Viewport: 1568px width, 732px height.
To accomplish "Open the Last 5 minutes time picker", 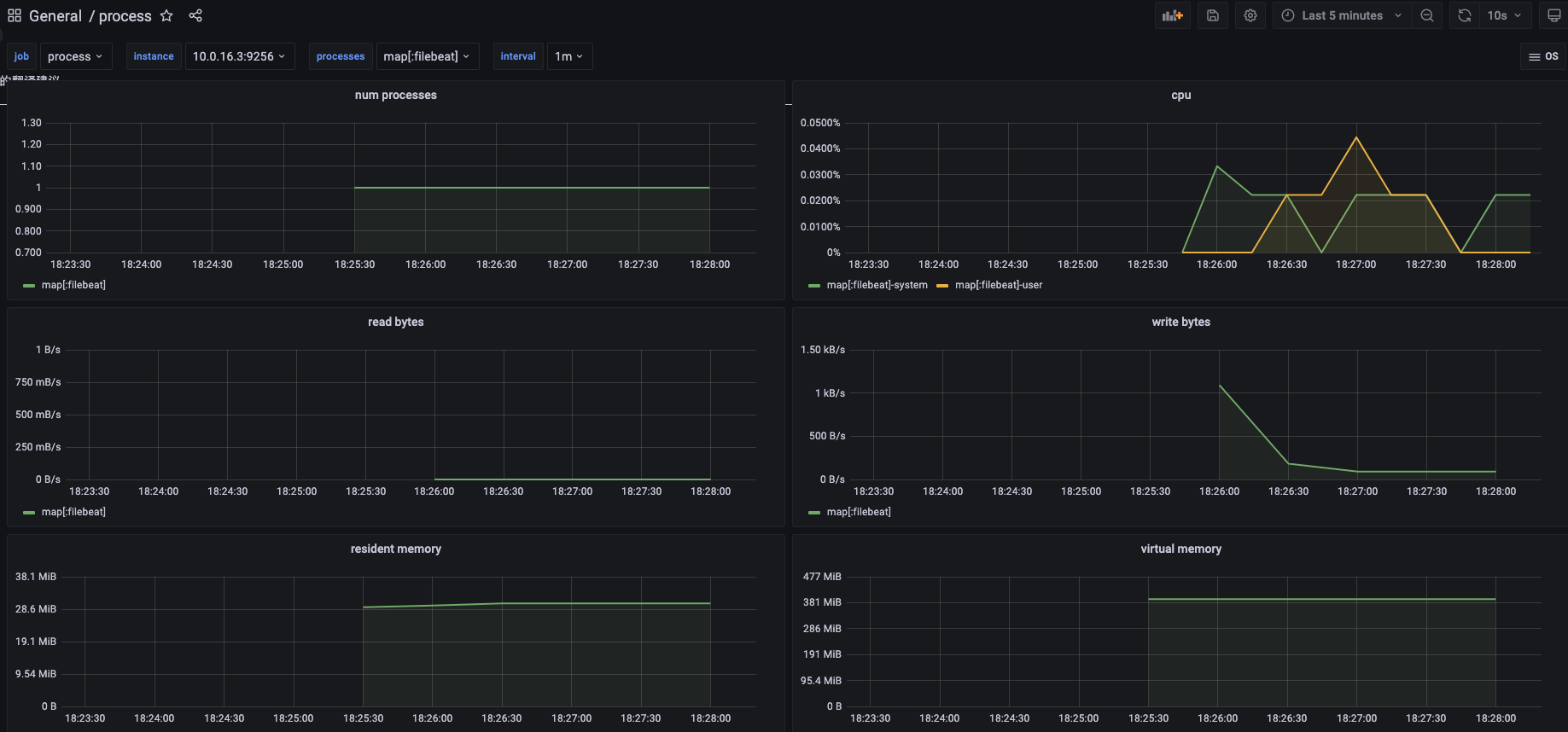I will (1342, 15).
